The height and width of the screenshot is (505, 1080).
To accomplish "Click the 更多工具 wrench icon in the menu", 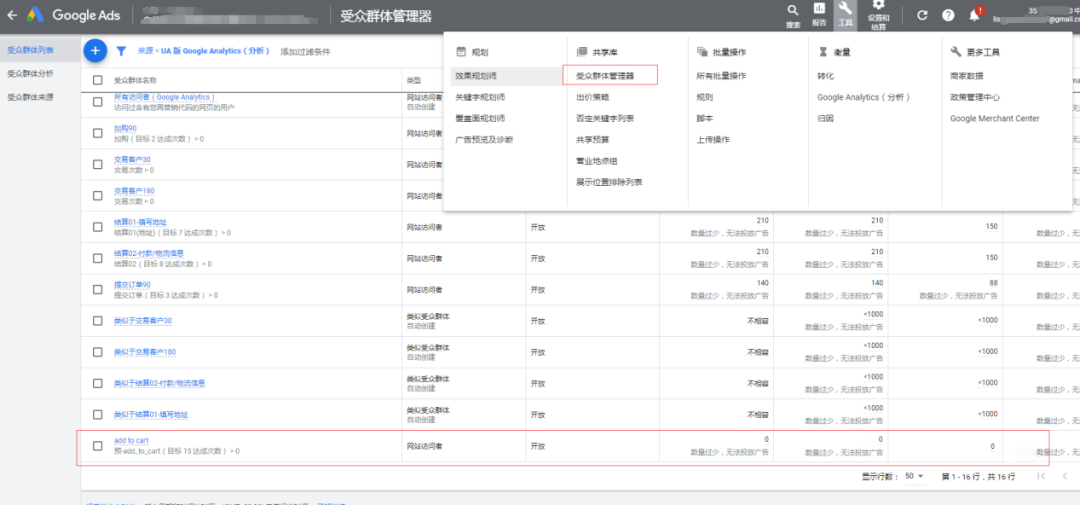I will tap(955, 52).
